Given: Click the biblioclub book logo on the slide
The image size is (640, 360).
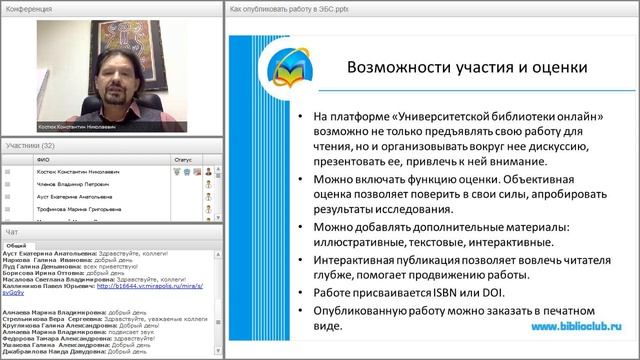Looking at the screenshot, I should coord(289,68).
